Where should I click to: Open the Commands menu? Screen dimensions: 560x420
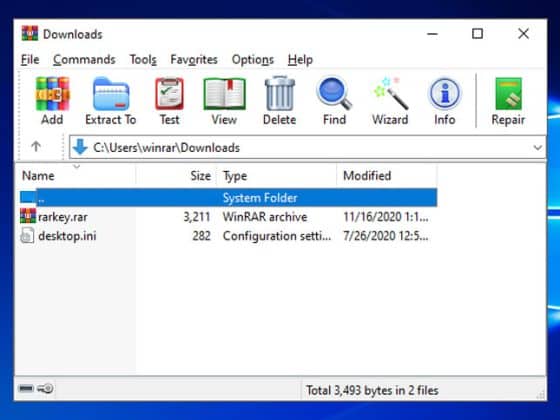(x=84, y=59)
